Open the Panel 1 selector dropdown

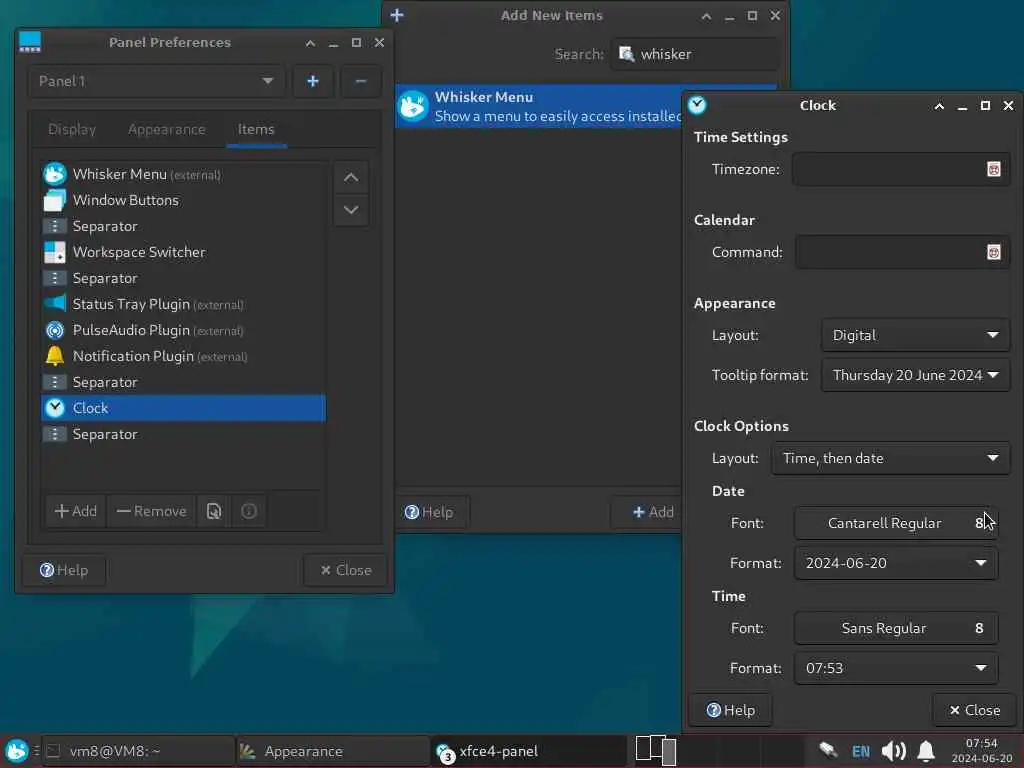pos(156,82)
